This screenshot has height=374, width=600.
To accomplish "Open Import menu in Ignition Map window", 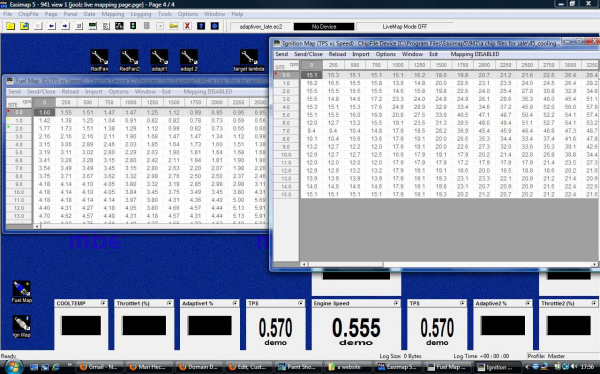I will [361, 54].
